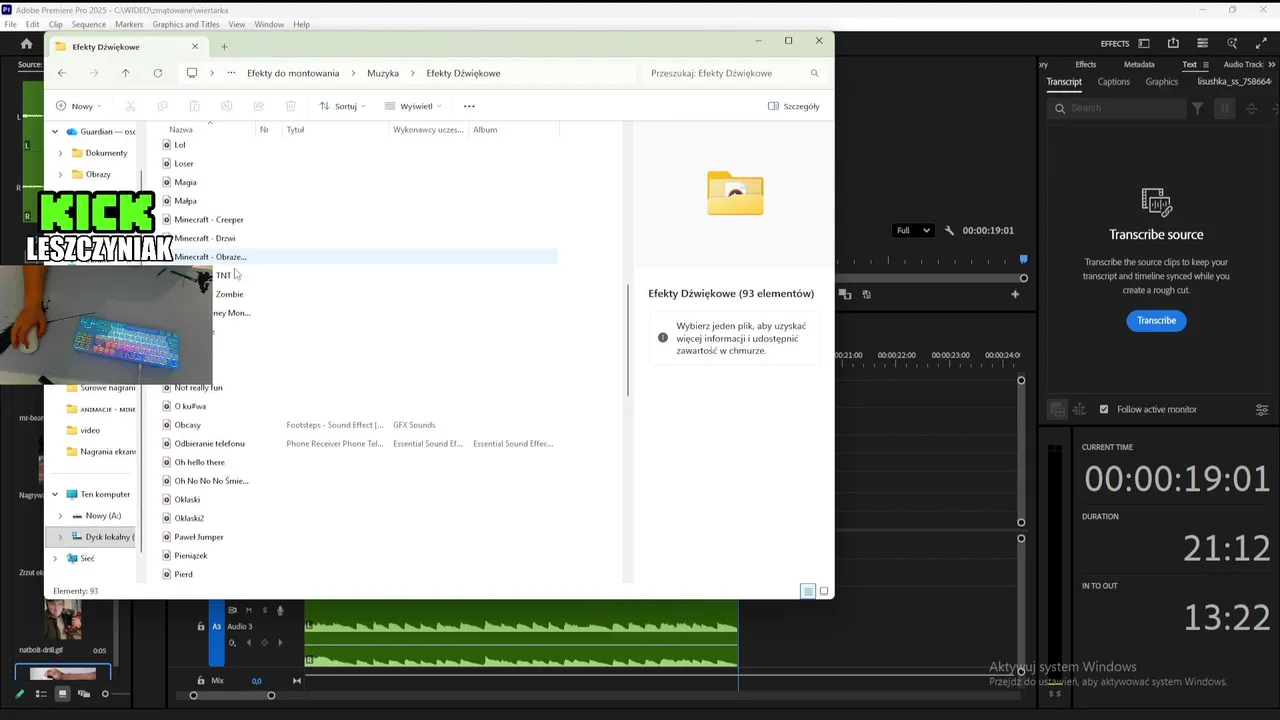Image resolution: width=1280 pixels, height=720 pixels.
Task: Click the transcript Search field
Action: tap(1118, 108)
